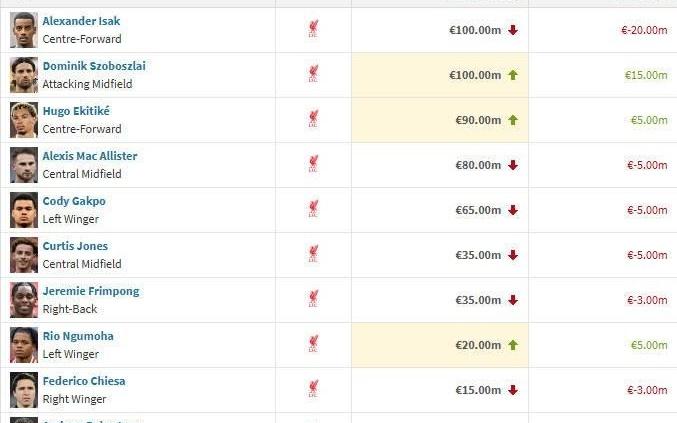Select Liverpool badge in Jeremie Frimpong's row
The image size is (677, 423).
coord(314,300)
